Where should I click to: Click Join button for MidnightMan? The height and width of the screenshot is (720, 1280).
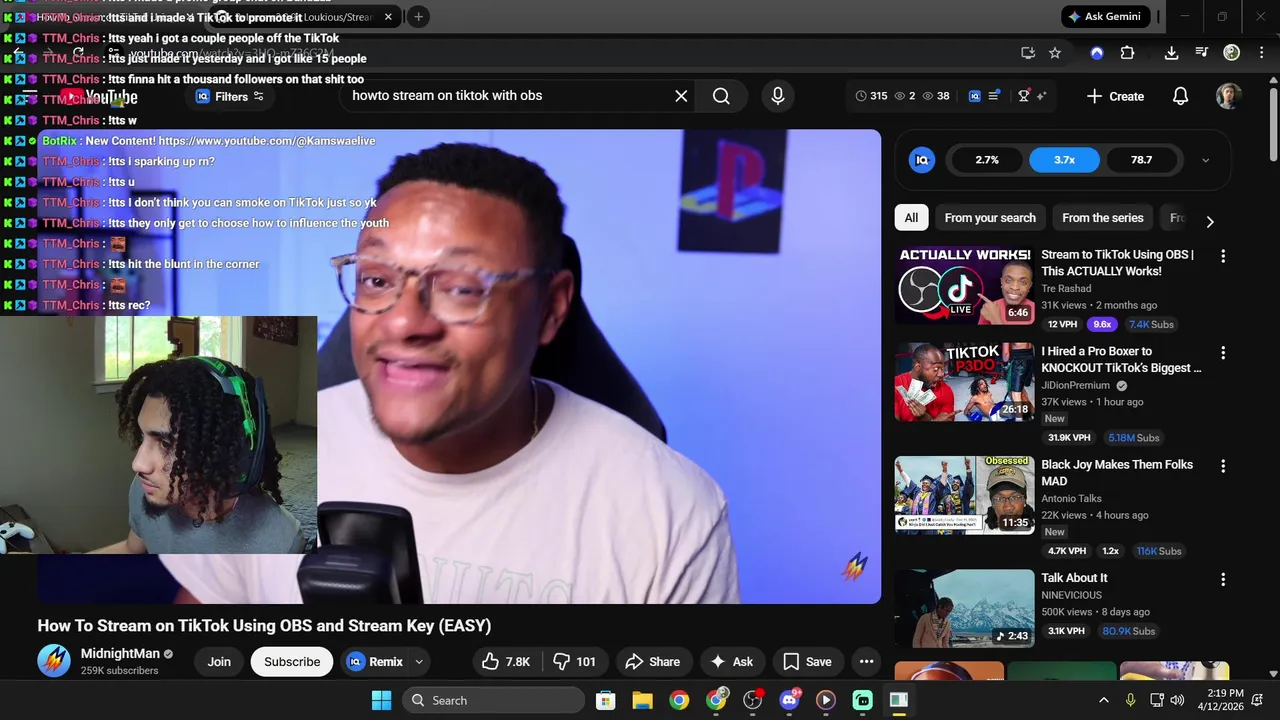click(x=219, y=661)
